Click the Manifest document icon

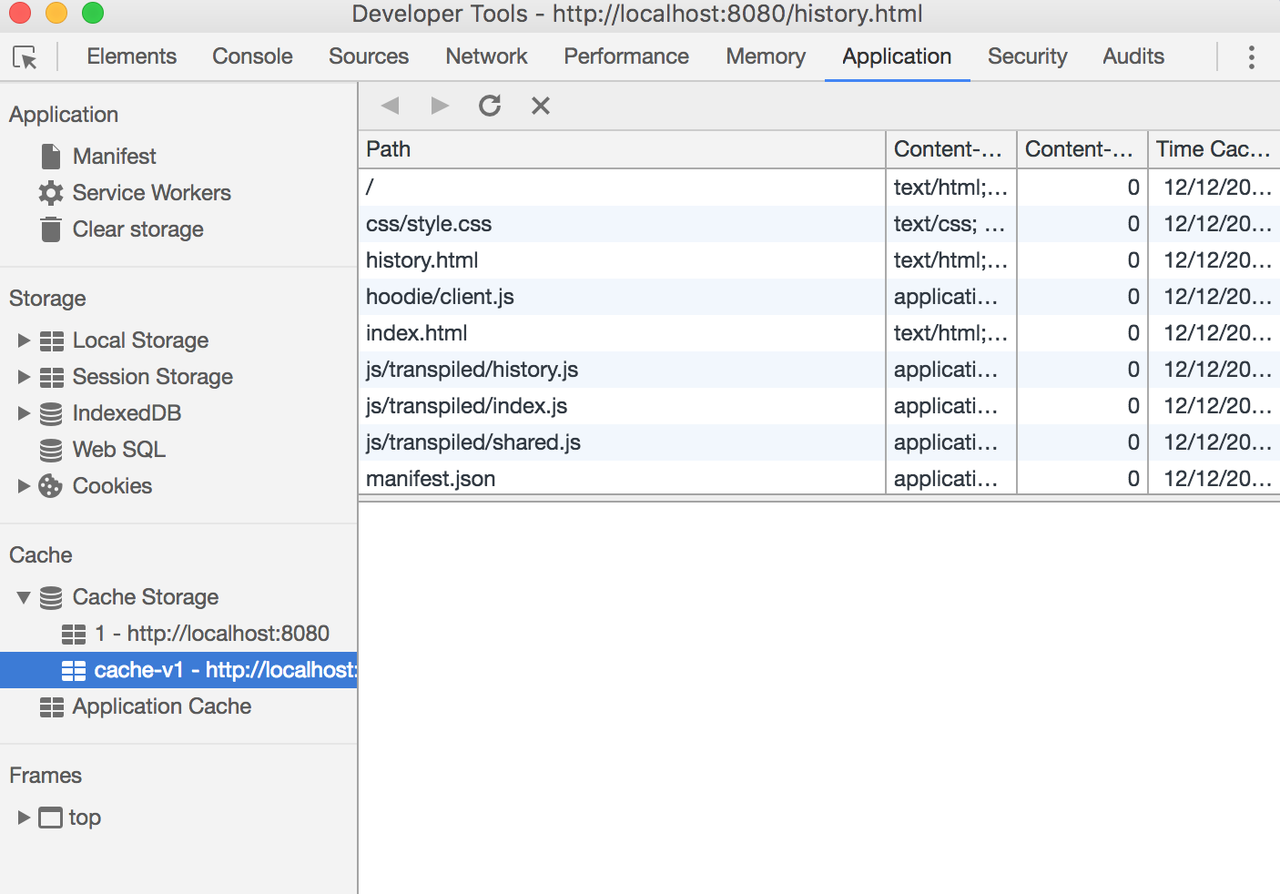51,156
